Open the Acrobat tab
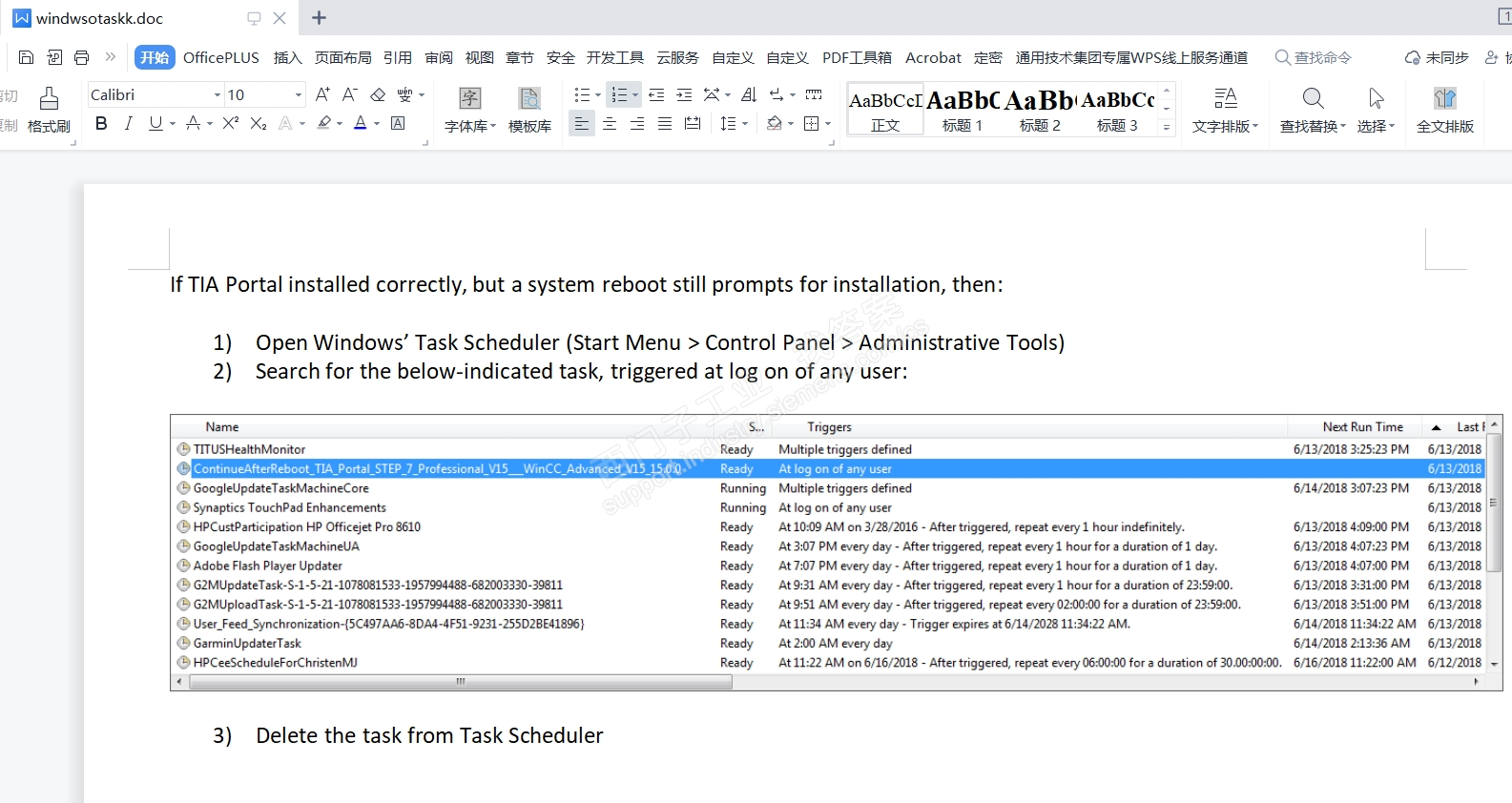The height and width of the screenshot is (803, 1512). tap(933, 57)
